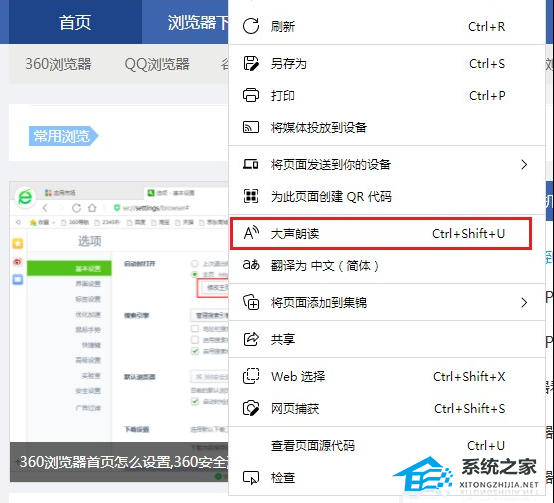Screen dimensions: 554x503
Task: Click the 系统之家 site logo
Action: [466, 474]
